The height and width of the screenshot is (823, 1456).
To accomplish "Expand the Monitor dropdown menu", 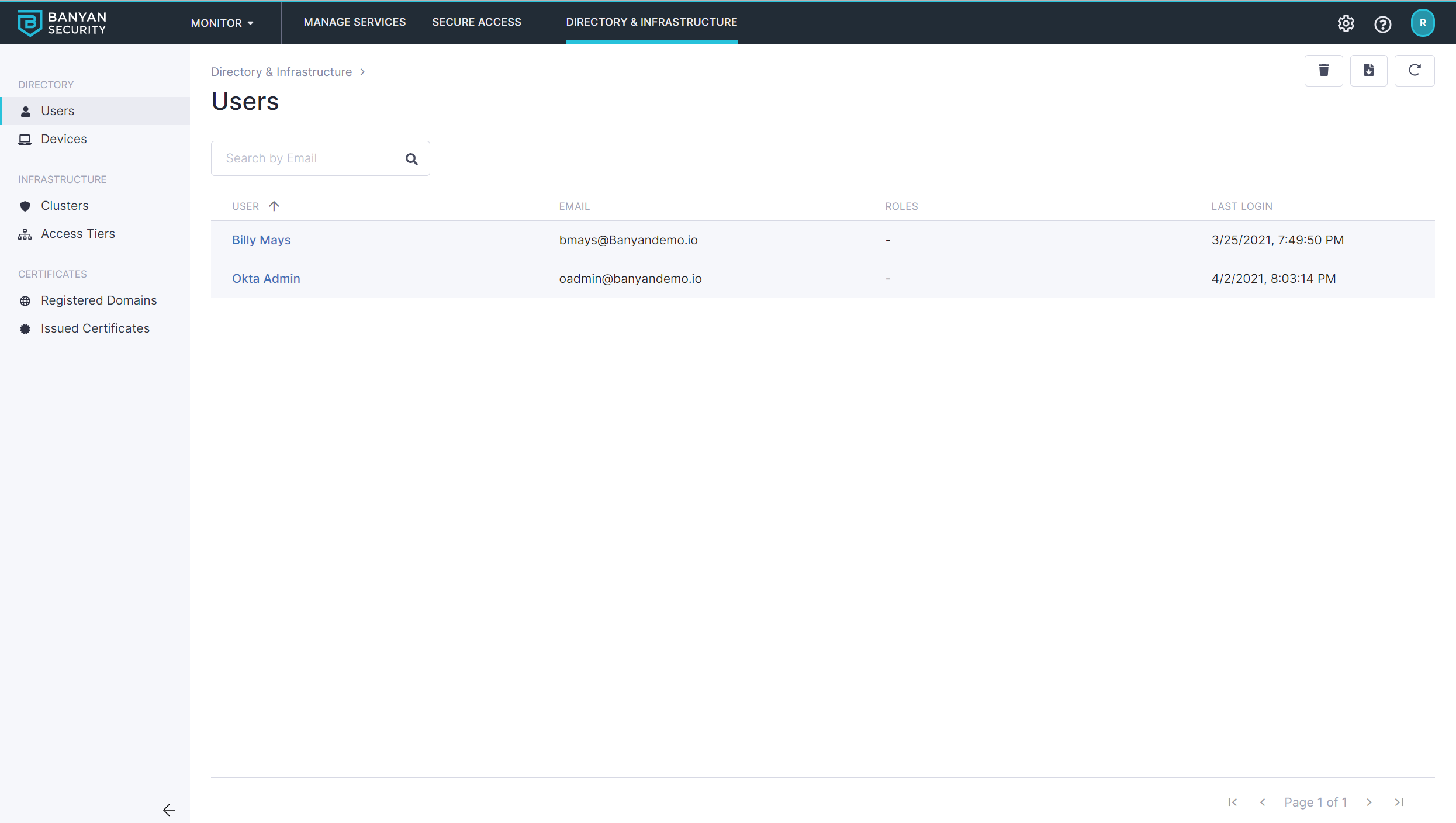I will (222, 23).
